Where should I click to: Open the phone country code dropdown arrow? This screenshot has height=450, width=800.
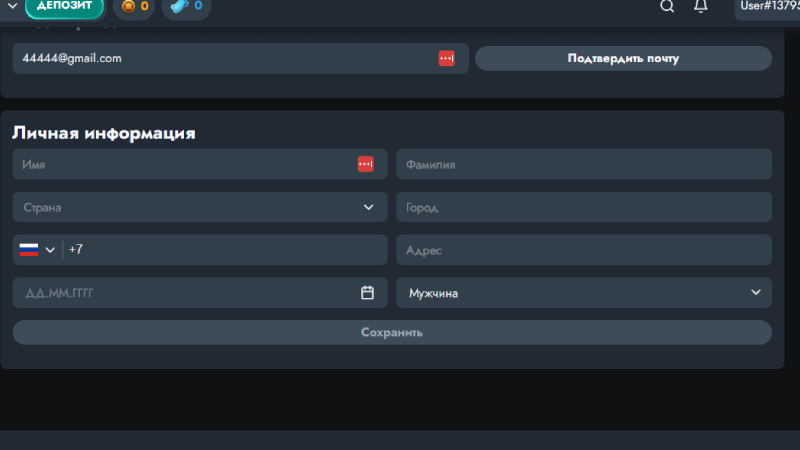click(x=50, y=250)
